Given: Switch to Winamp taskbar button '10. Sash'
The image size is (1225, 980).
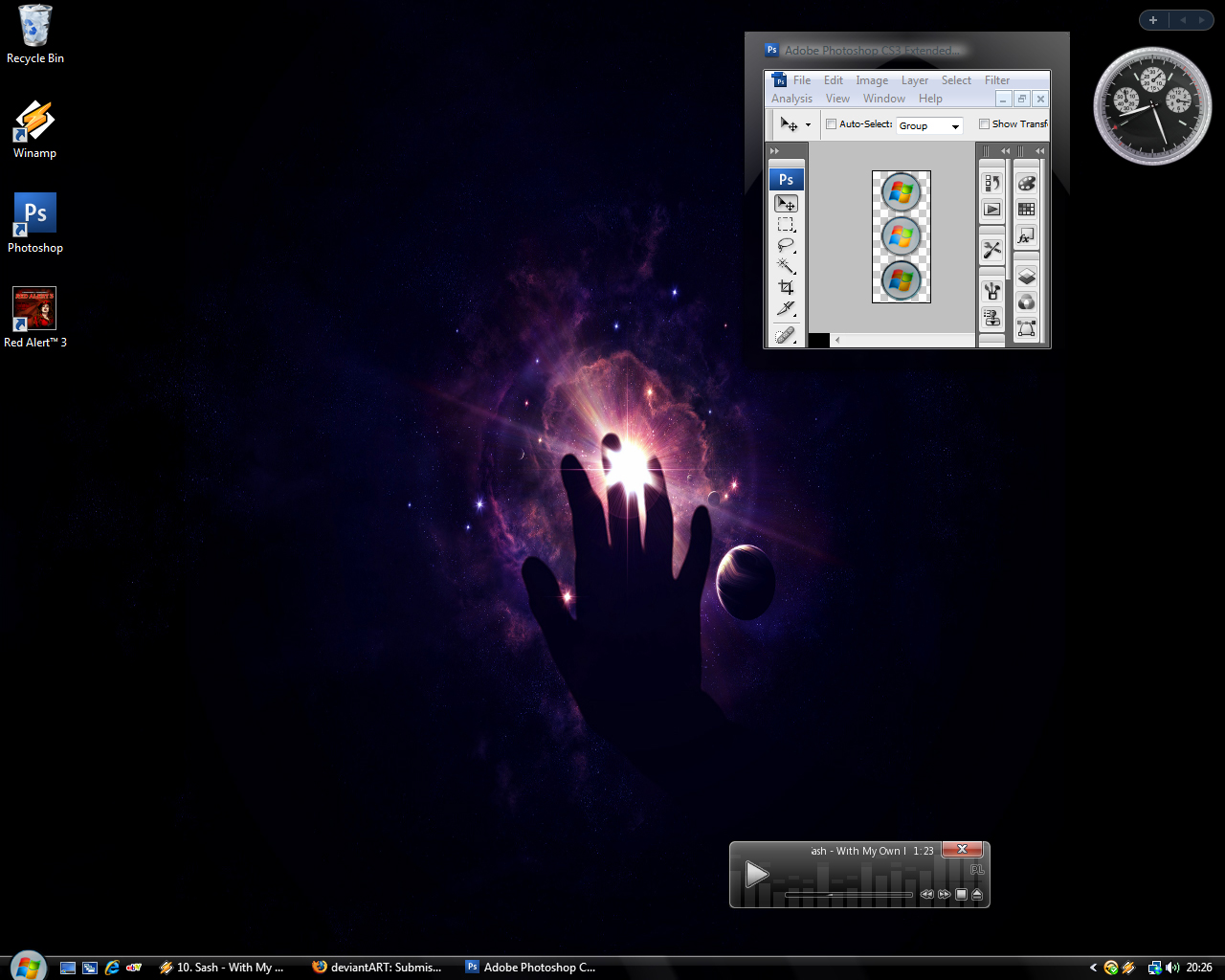Looking at the screenshot, I should [223, 968].
